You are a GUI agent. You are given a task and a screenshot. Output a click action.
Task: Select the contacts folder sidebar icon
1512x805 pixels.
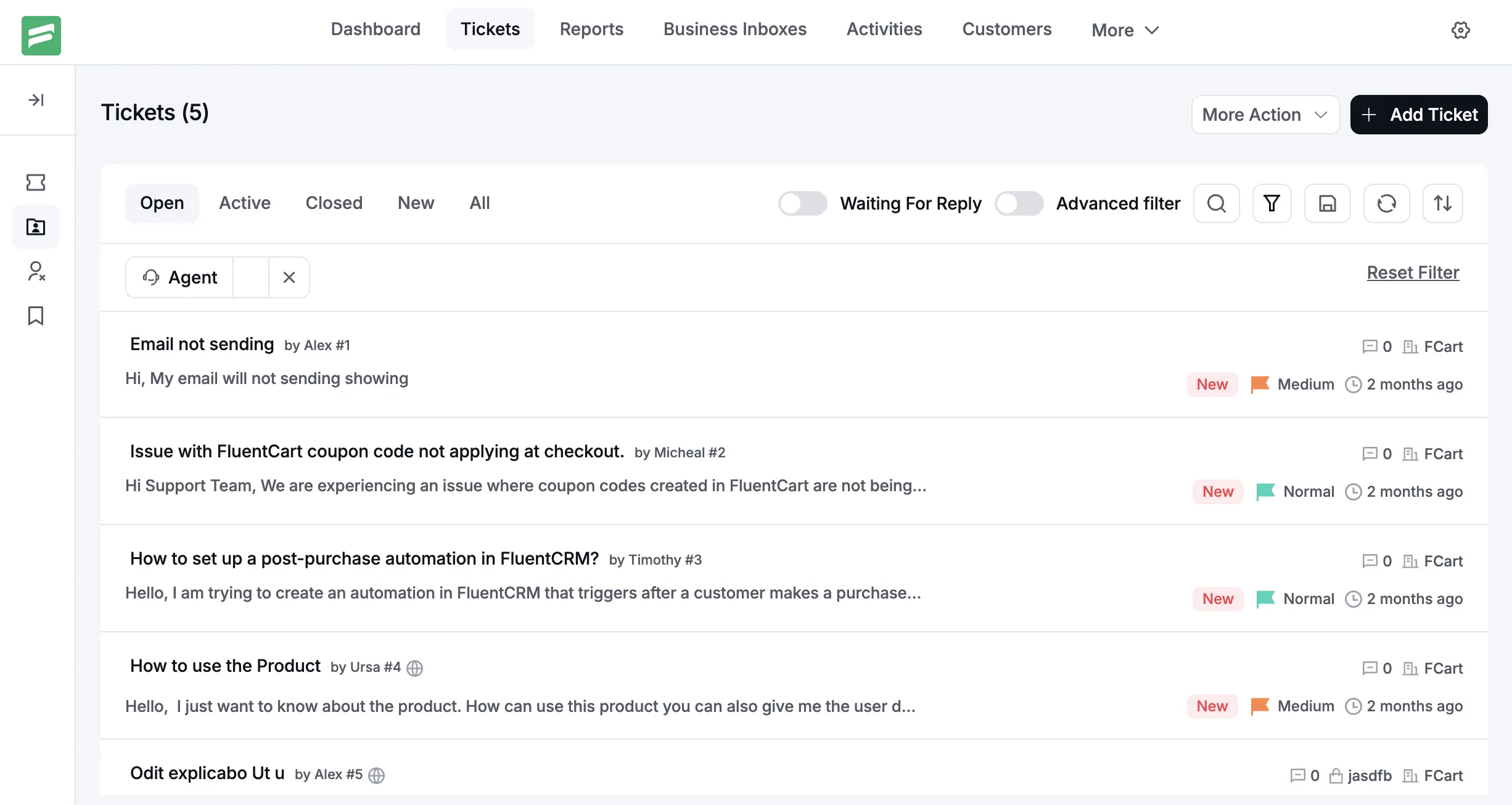pyautogui.click(x=36, y=227)
